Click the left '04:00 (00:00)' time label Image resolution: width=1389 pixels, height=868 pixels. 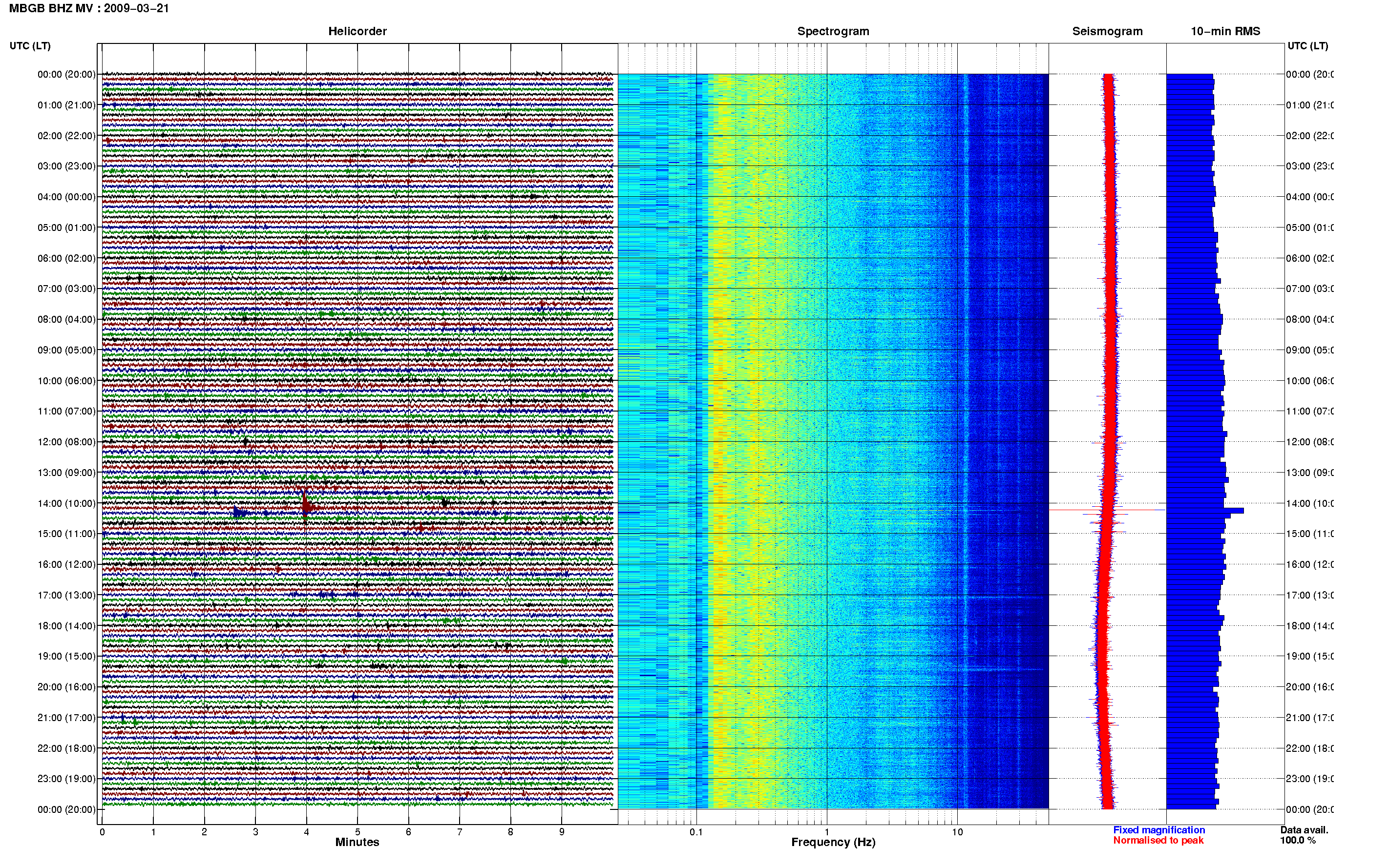tap(66, 197)
